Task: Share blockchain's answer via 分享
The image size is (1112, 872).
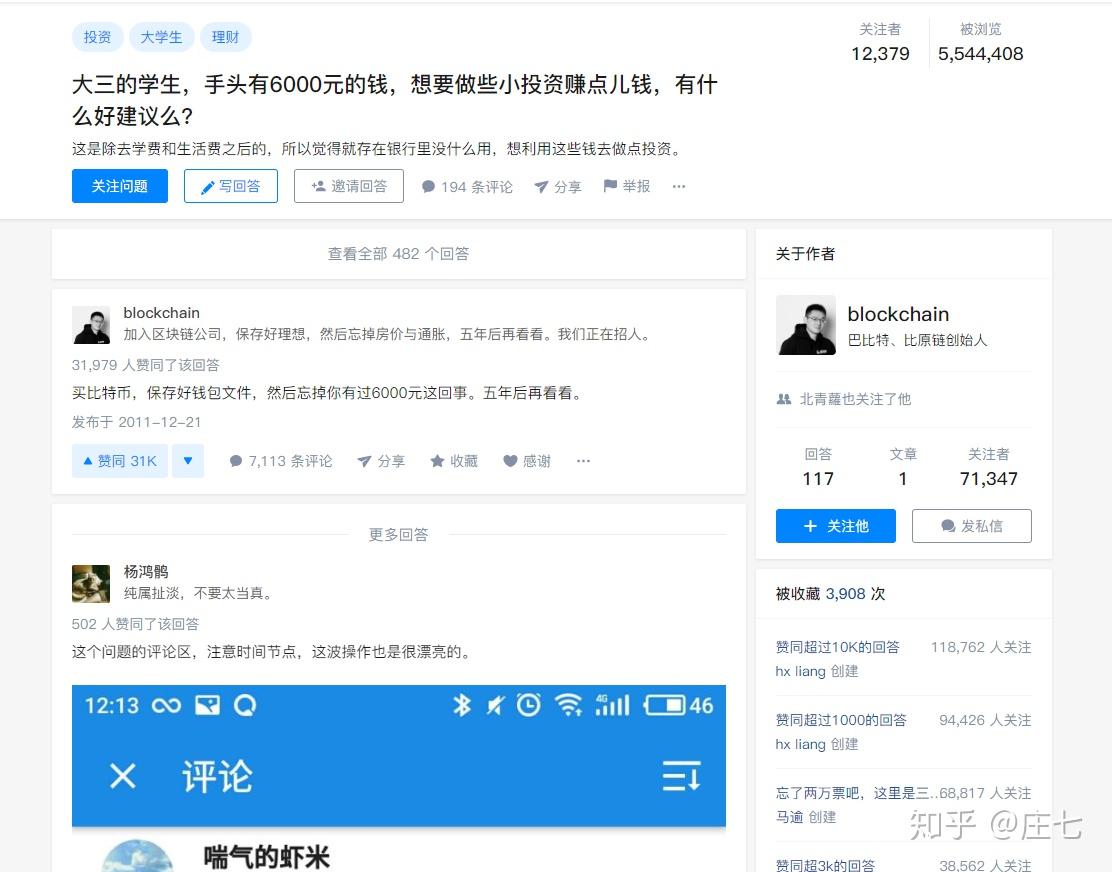Action: 382,460
